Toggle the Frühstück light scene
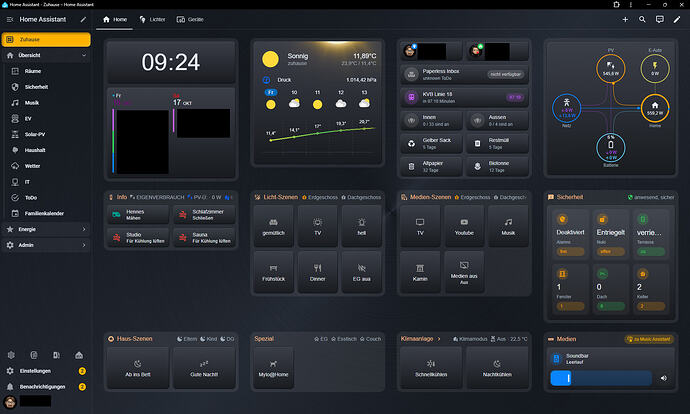This screenshot has width=690, height=414. pos(273,272)
